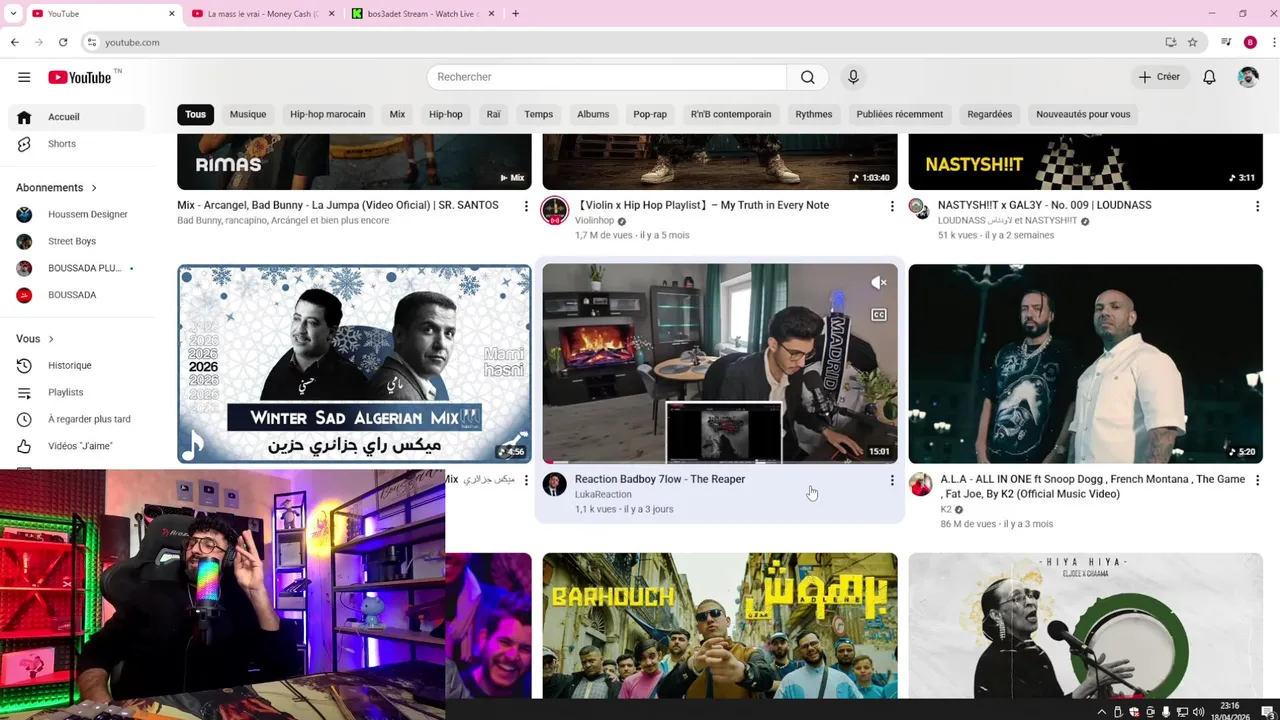This screenshot has height=720, width=1280.
Task: Open options for Reaction Badboy 7low video
Action: [x=892, y=480]
